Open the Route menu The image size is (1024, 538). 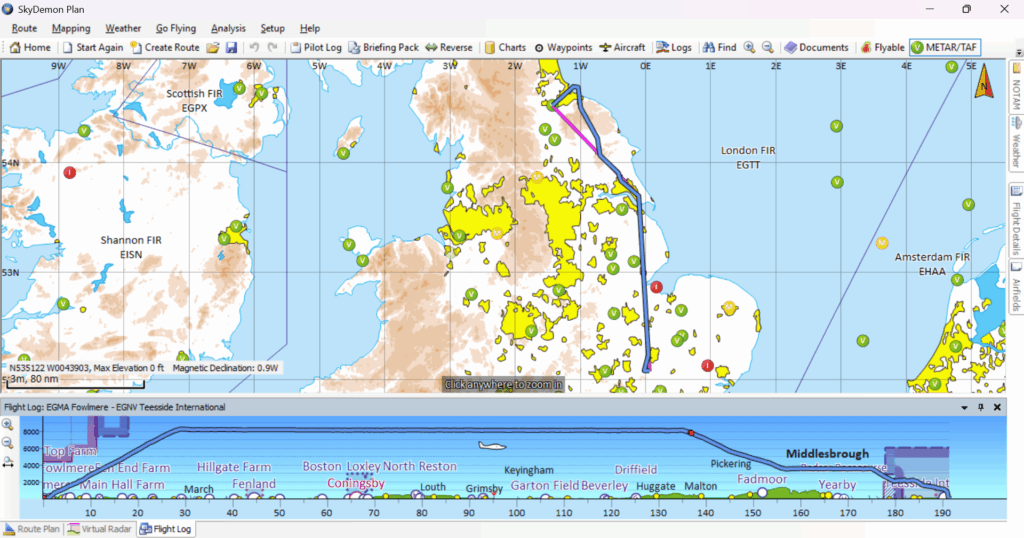[x=24, y=28]
